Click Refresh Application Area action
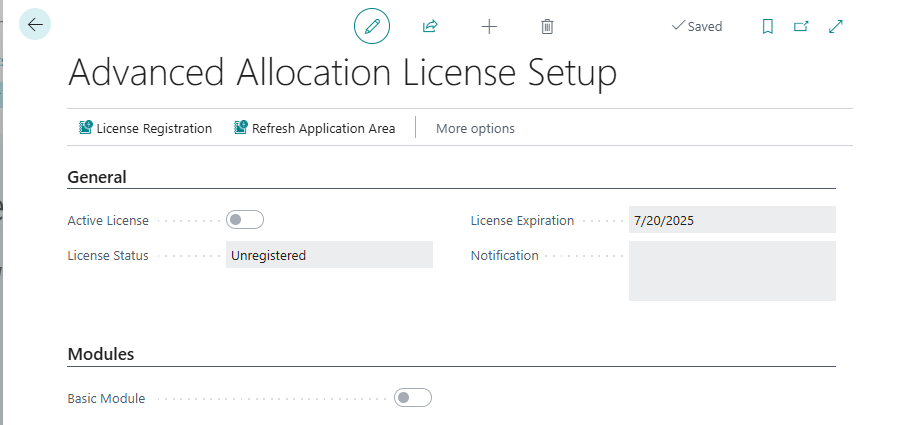917x425 pixels. pyautogui.click(x=315, y=128)
